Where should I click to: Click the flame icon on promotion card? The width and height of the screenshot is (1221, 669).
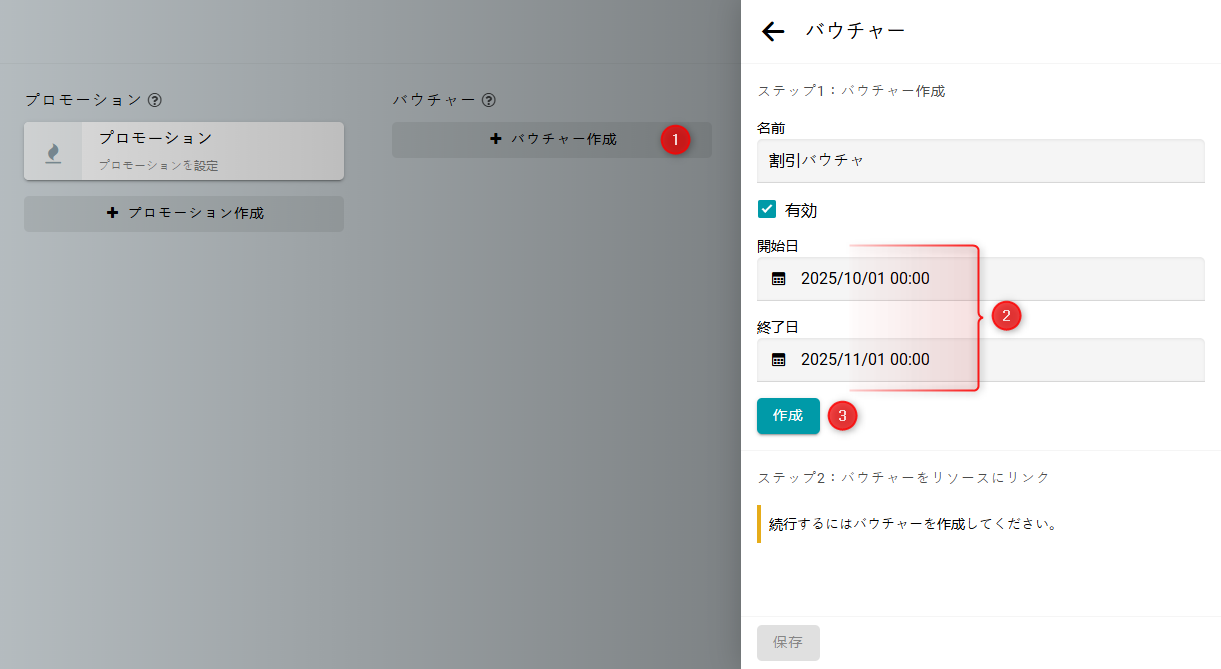[53, 152]
